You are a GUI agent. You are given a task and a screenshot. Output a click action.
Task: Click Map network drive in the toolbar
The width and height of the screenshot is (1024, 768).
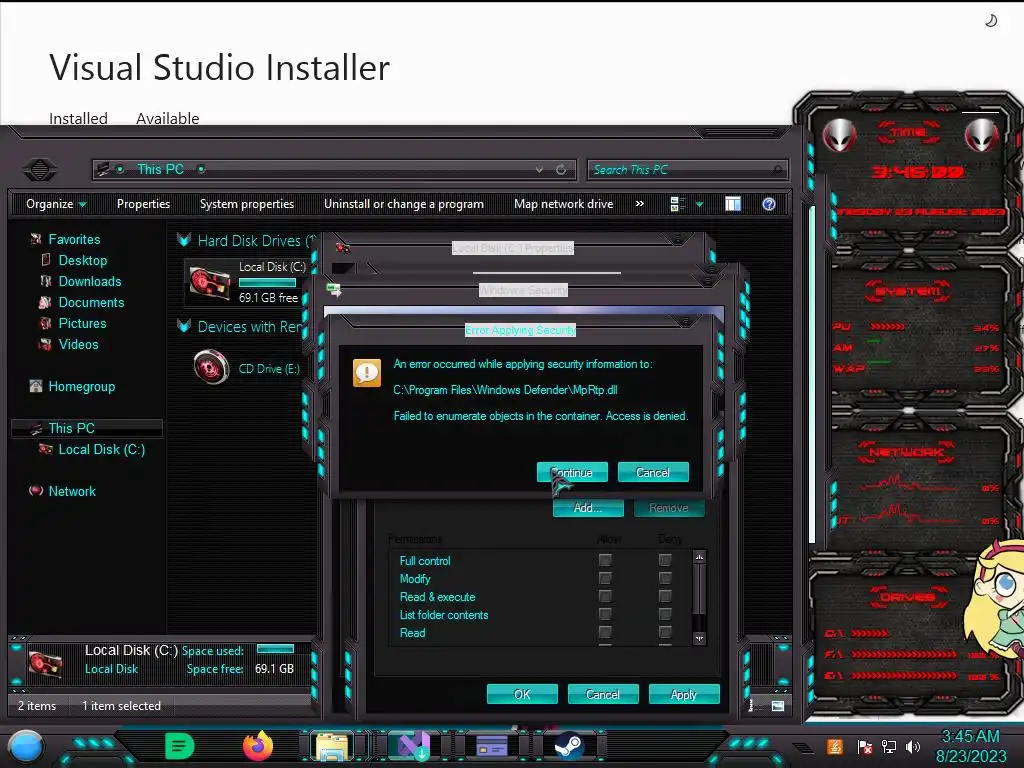click(564, 204)
